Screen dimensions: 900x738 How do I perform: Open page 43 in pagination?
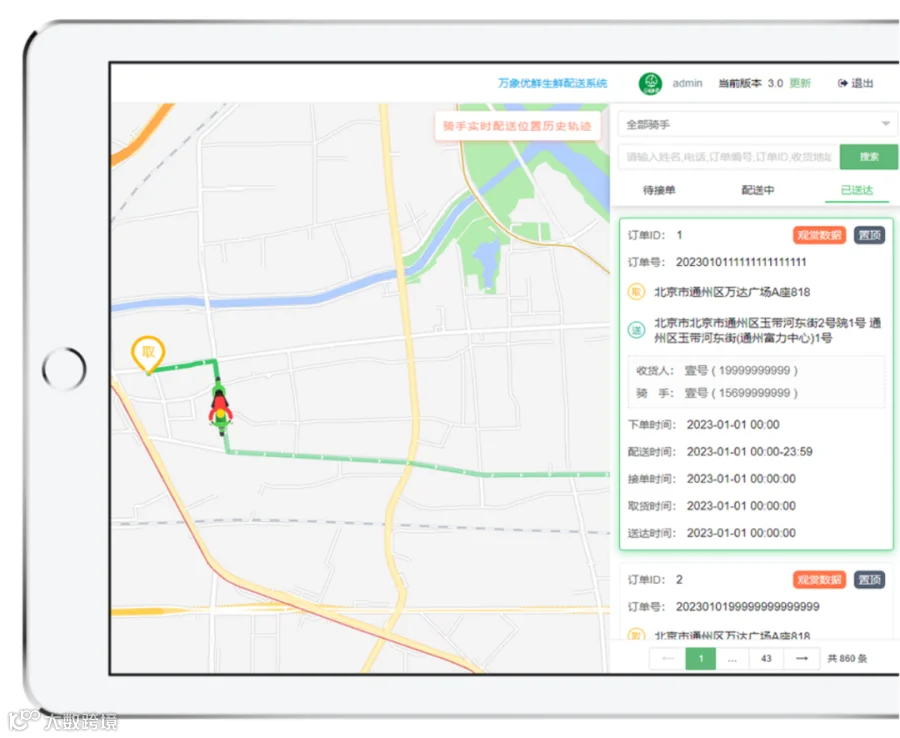766,658
